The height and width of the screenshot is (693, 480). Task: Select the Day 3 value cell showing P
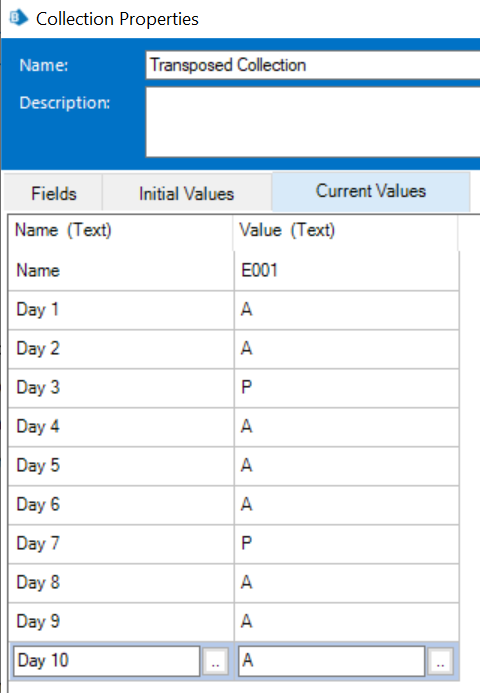pos(347,388)
